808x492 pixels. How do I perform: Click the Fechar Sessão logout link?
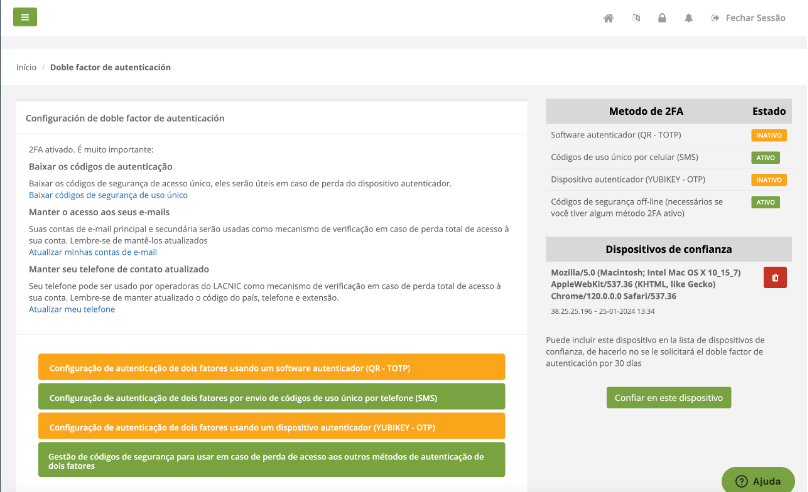tap(748, 18)
